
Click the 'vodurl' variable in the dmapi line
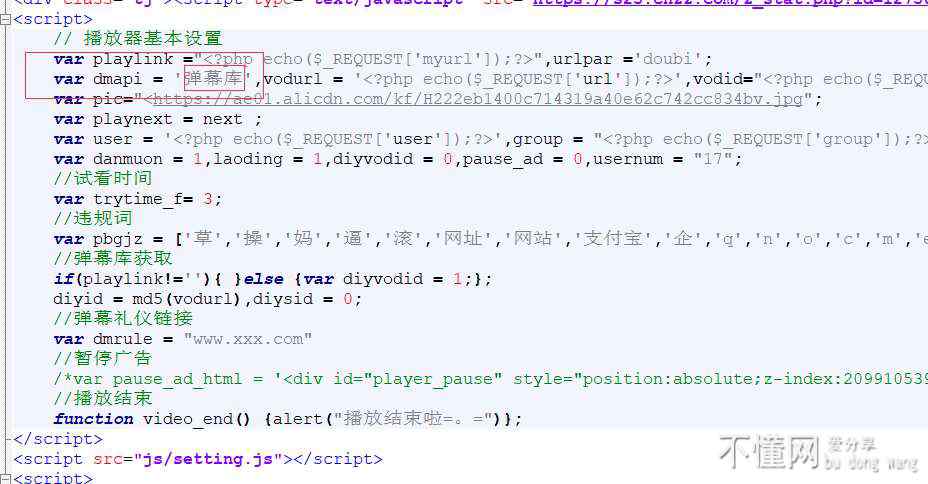coord(293,79)
